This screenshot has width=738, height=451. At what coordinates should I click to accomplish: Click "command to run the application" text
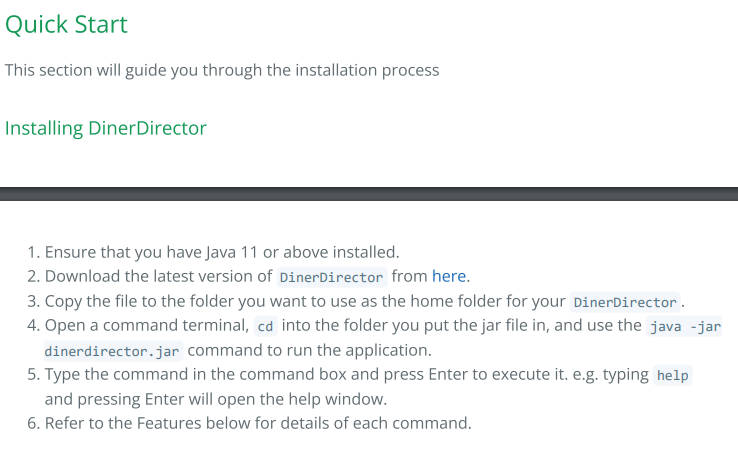point(309,350)
